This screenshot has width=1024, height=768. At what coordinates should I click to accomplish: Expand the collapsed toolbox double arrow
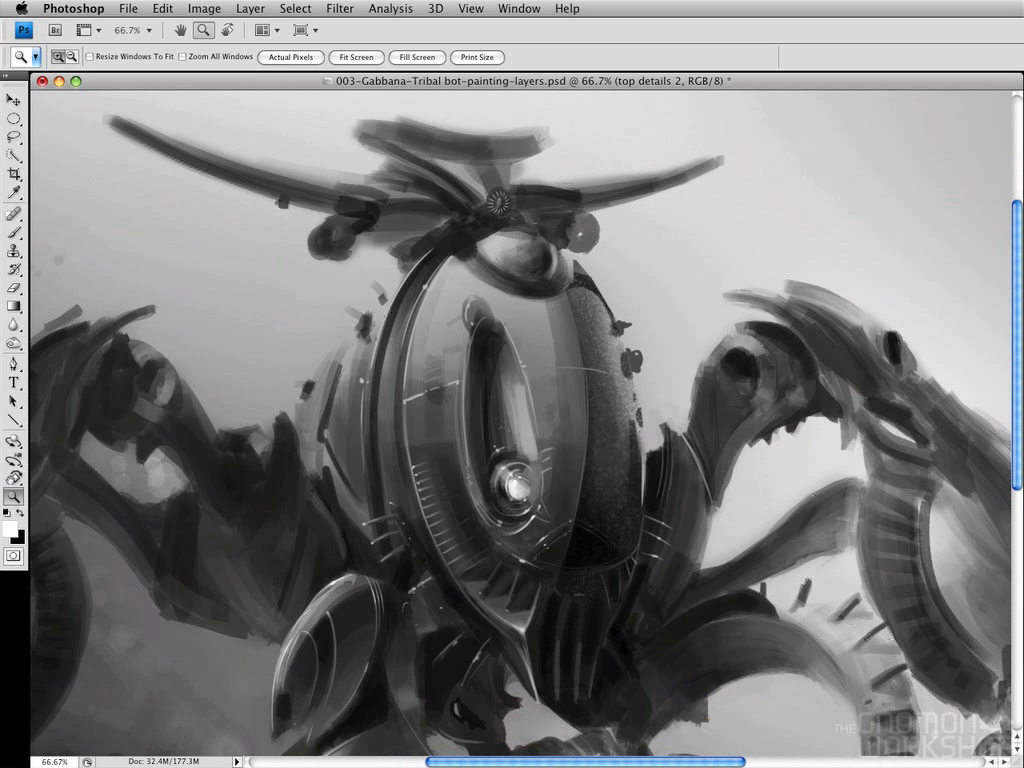[5, 75]
